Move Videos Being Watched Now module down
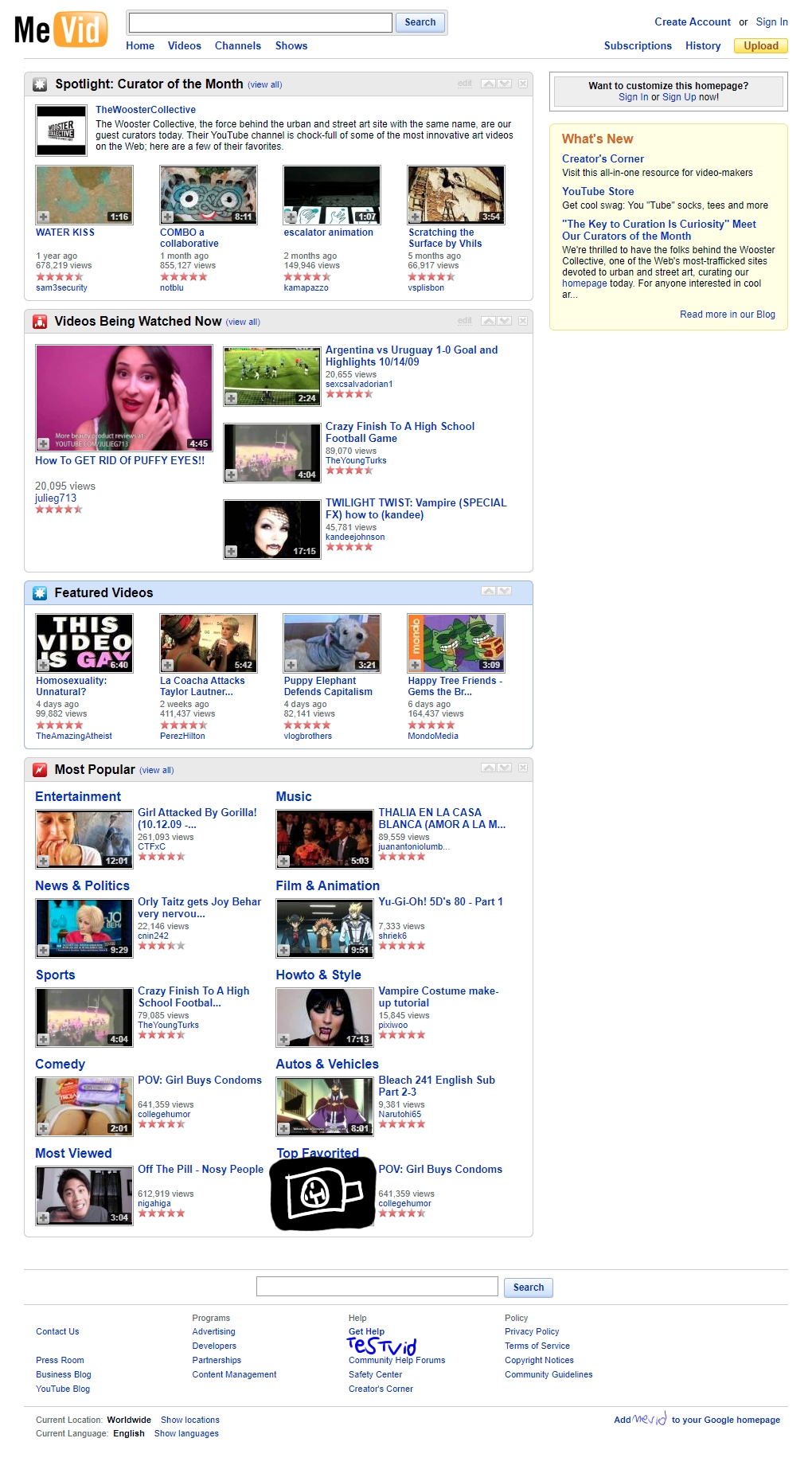Viewport: 812px width, 1481px height. coord(505,321)
